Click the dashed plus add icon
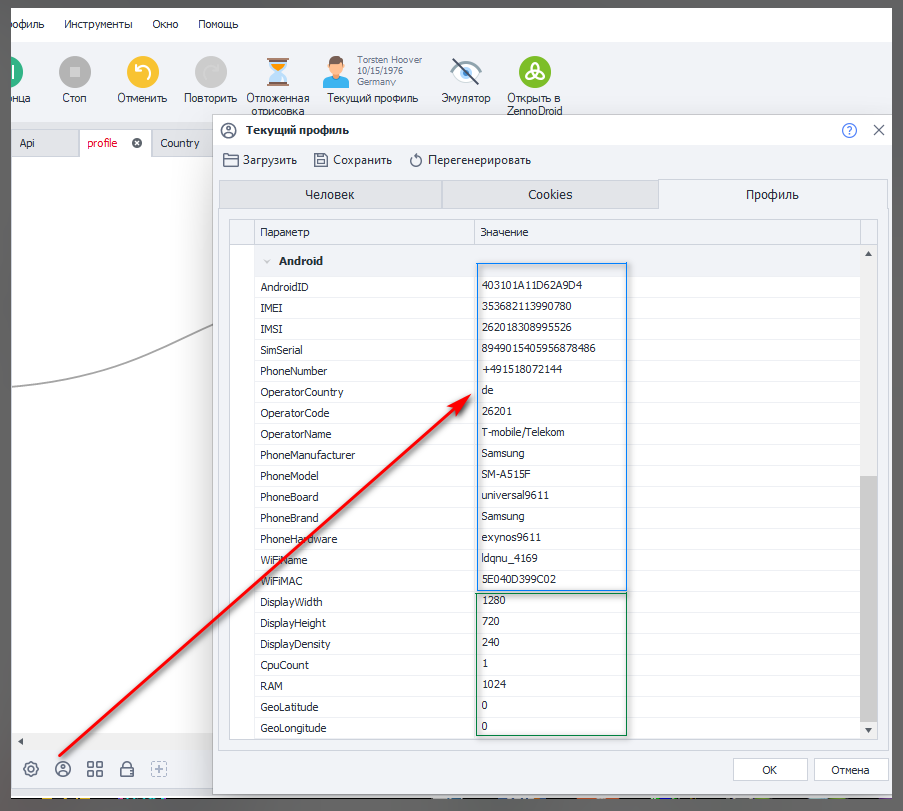 tap(159, 769)
